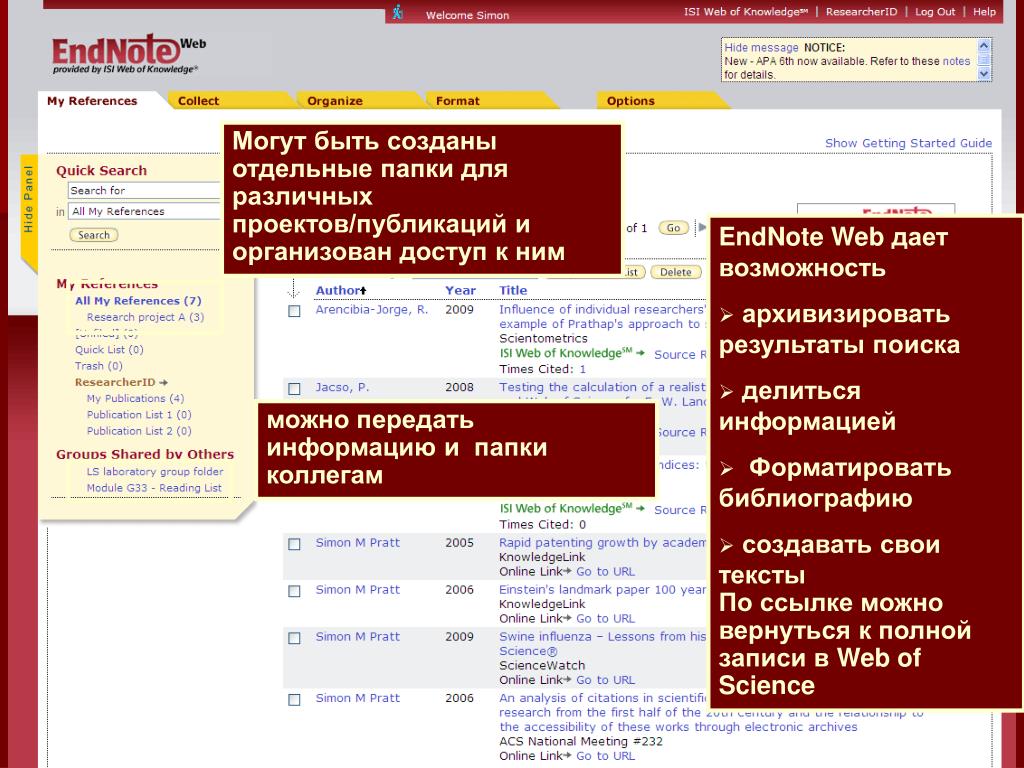Open Show Getting Started Guide

[x=908, y=143]
